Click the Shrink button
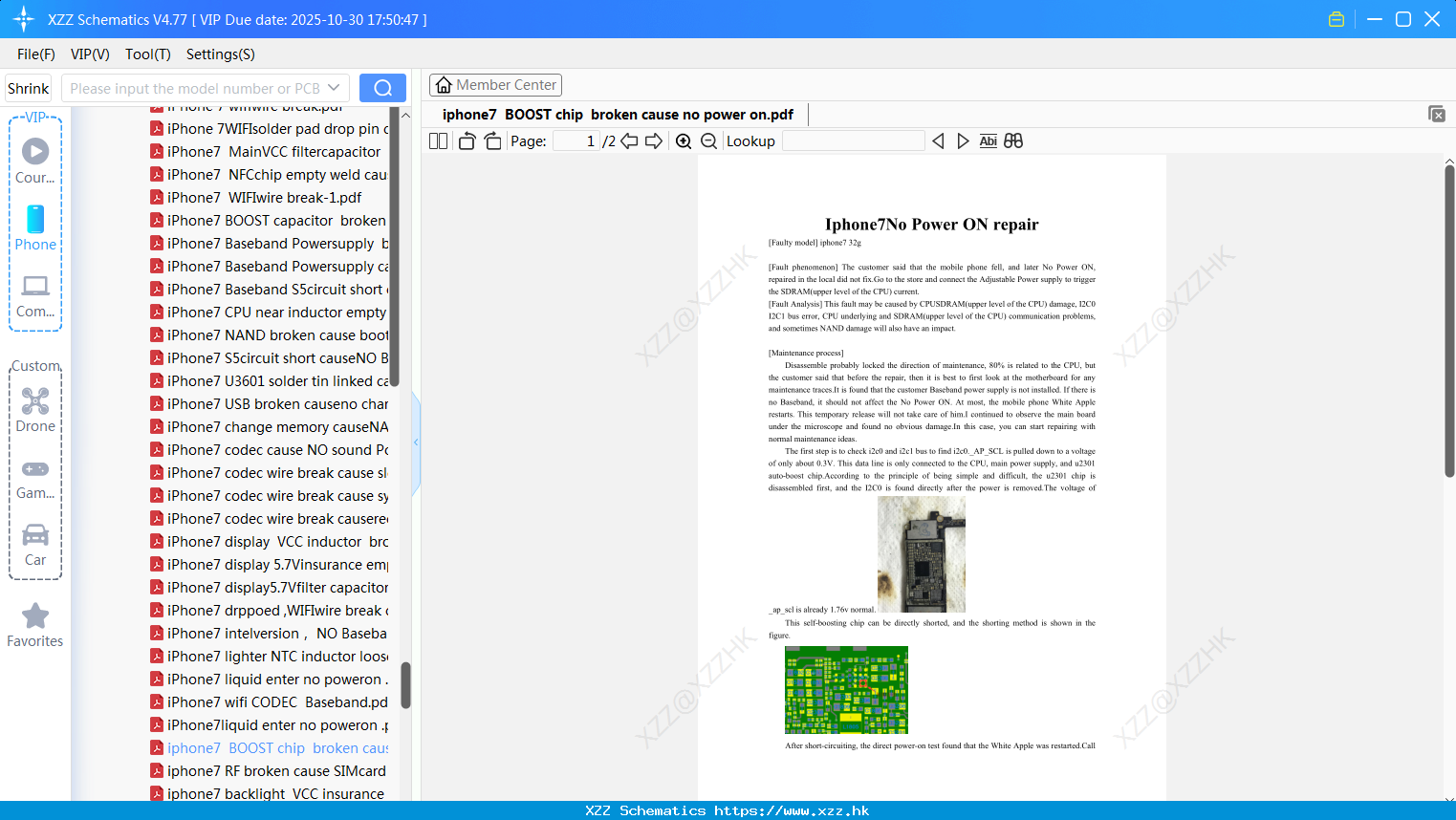 tap(28, 88)
